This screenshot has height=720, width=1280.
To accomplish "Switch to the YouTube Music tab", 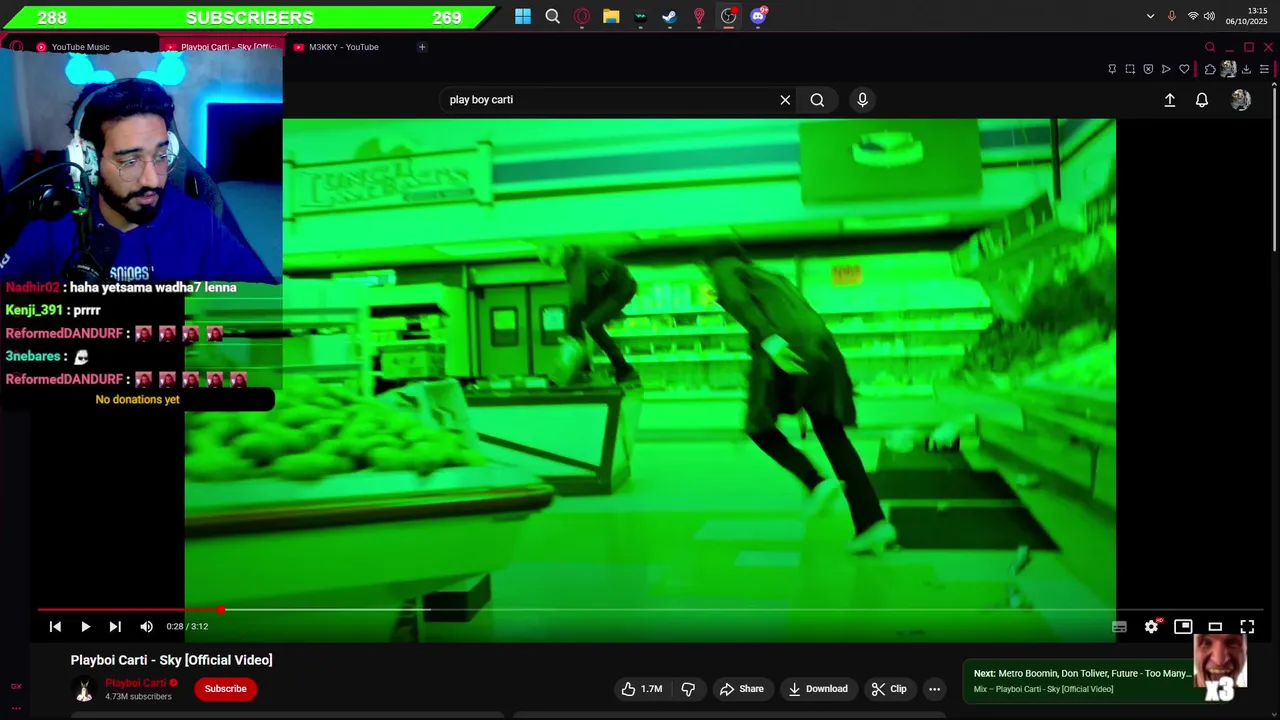I will pos(80,47).
